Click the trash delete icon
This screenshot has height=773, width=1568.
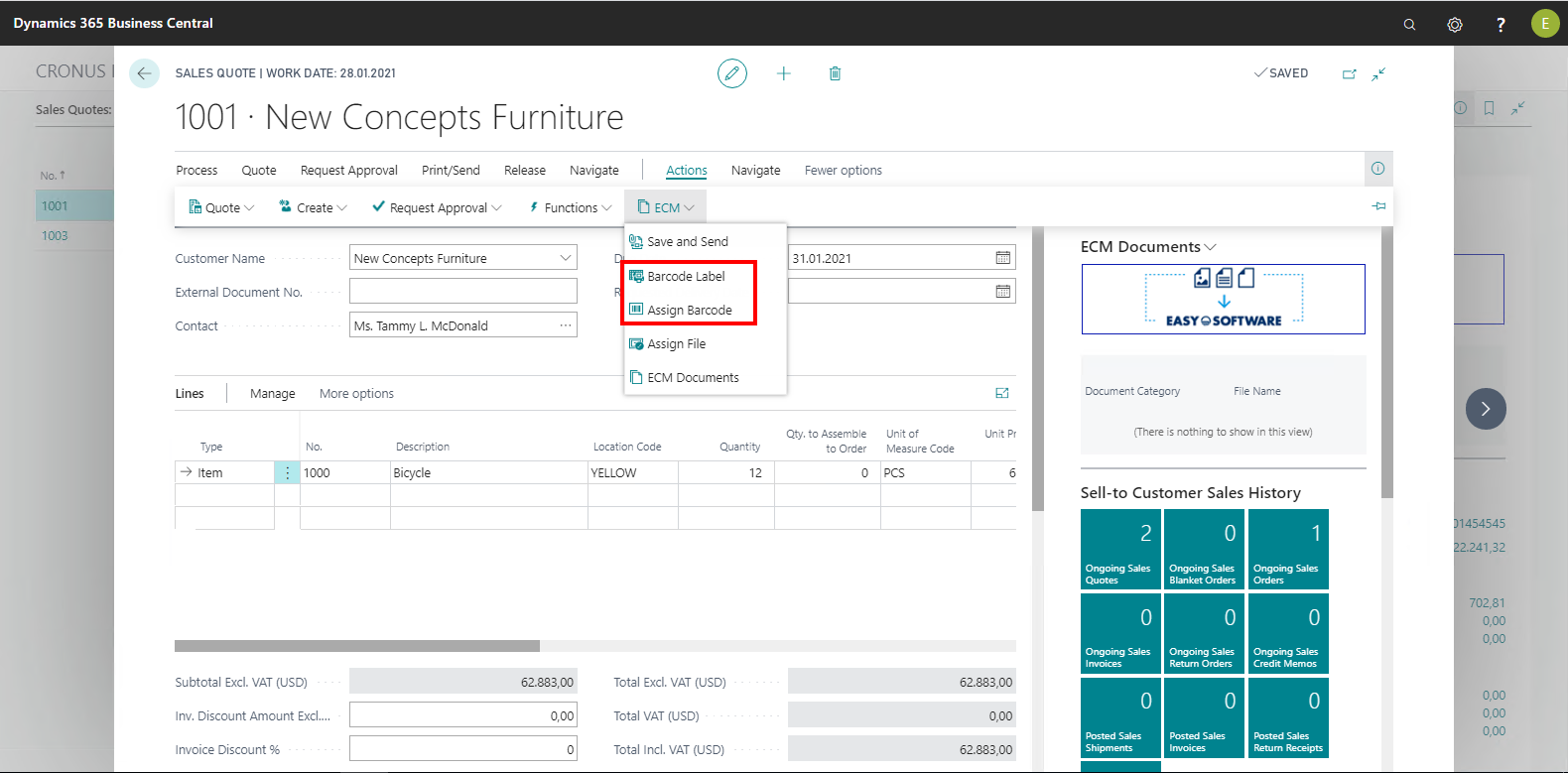(x=835, y=73)
